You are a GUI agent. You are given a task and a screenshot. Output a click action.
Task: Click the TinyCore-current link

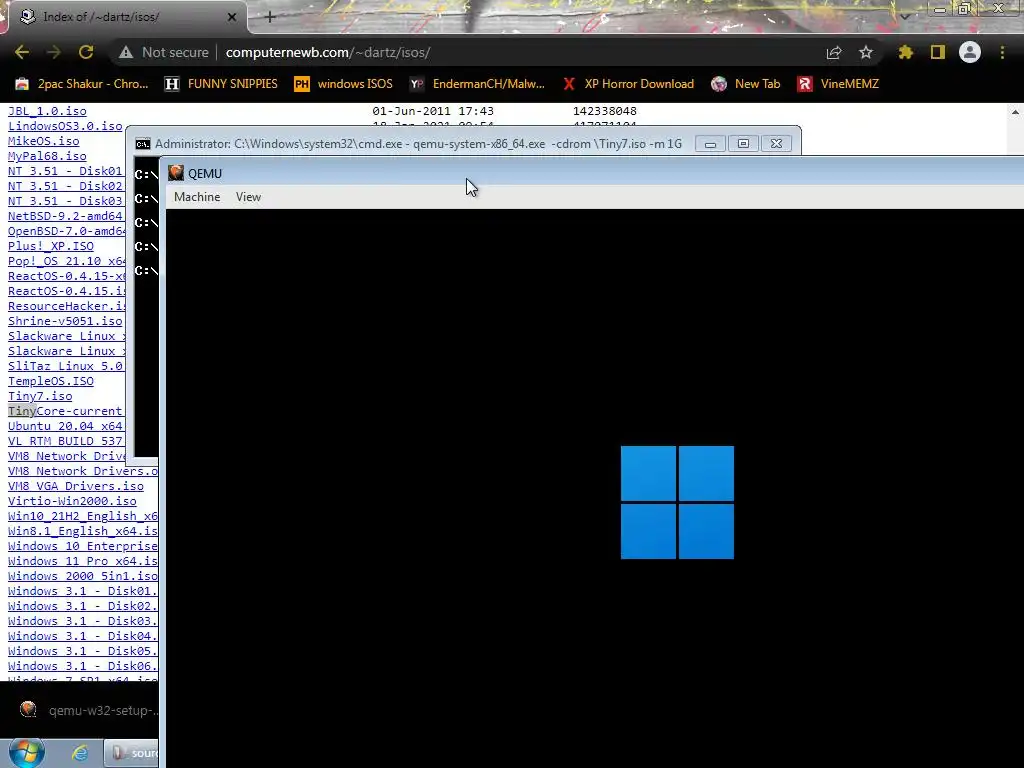65,411
